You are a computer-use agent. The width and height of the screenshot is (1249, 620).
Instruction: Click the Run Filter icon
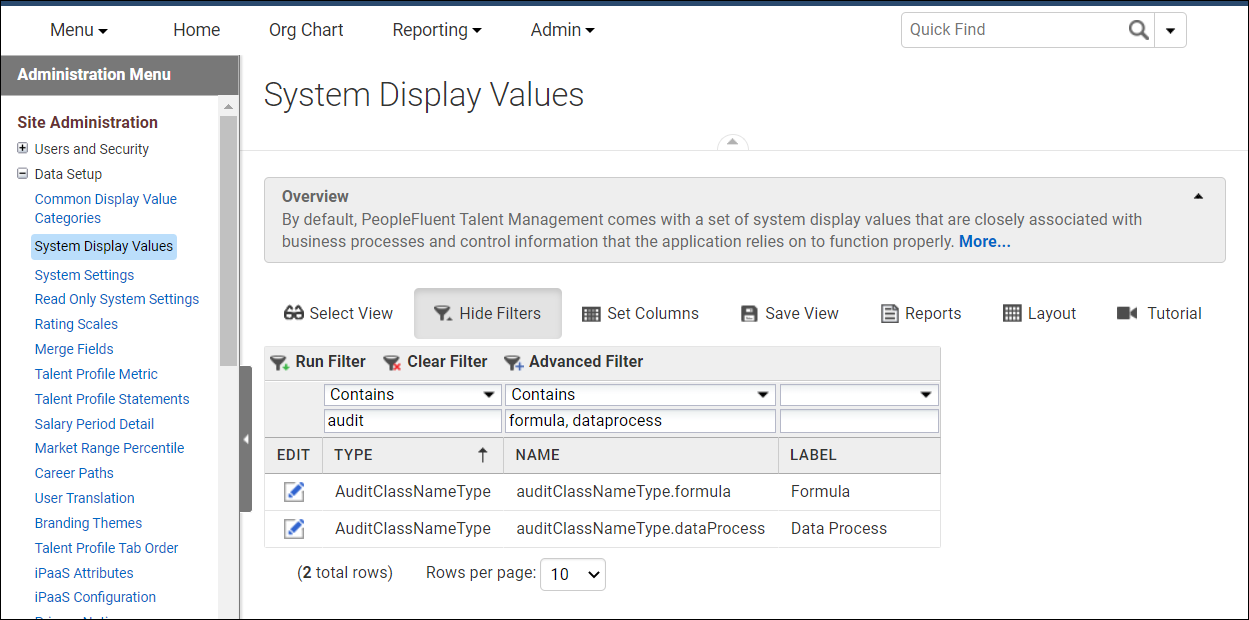click(280, 362)
